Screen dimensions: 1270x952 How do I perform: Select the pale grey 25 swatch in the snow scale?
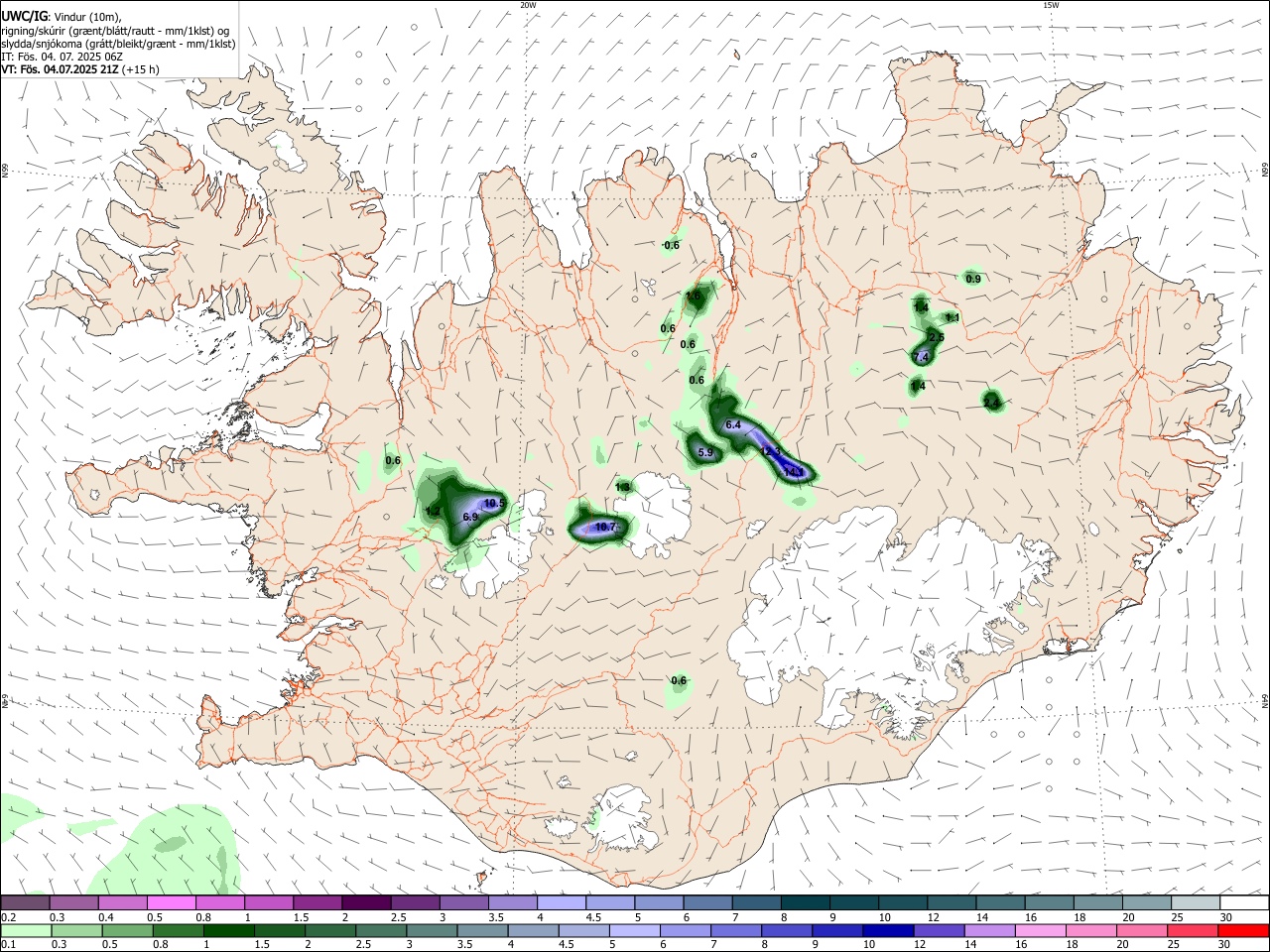pyautogui.click(x=1197, y=903)
